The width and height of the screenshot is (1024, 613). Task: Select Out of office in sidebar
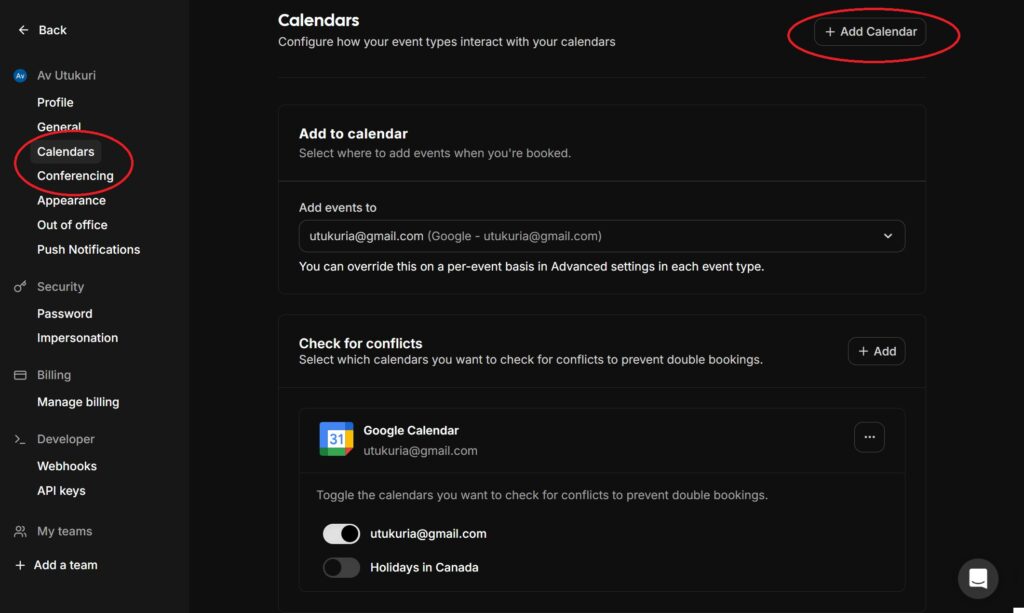[72, 225]
